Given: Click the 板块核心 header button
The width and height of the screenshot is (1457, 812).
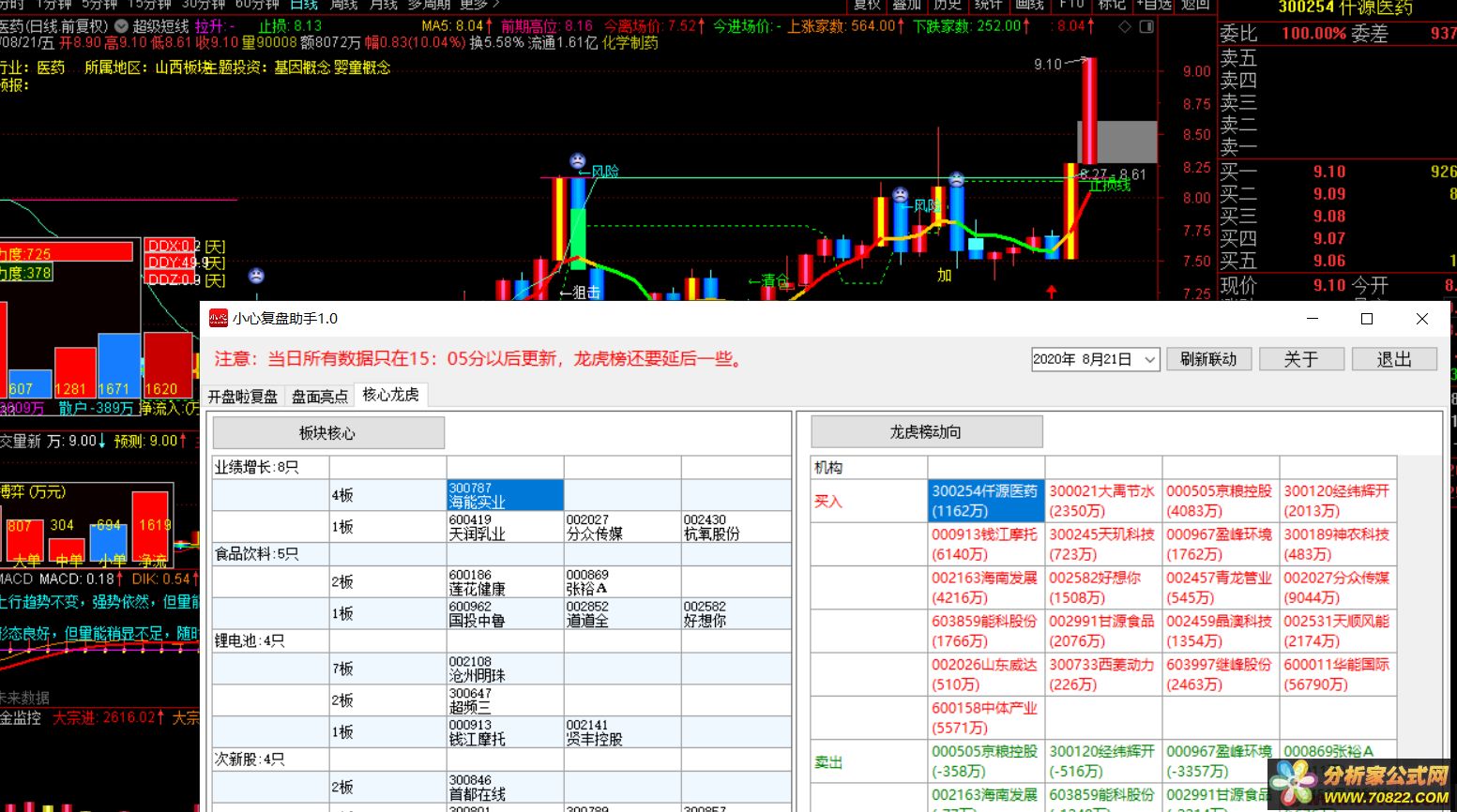Looking at the screenshot, I should [x=328, y=433].
